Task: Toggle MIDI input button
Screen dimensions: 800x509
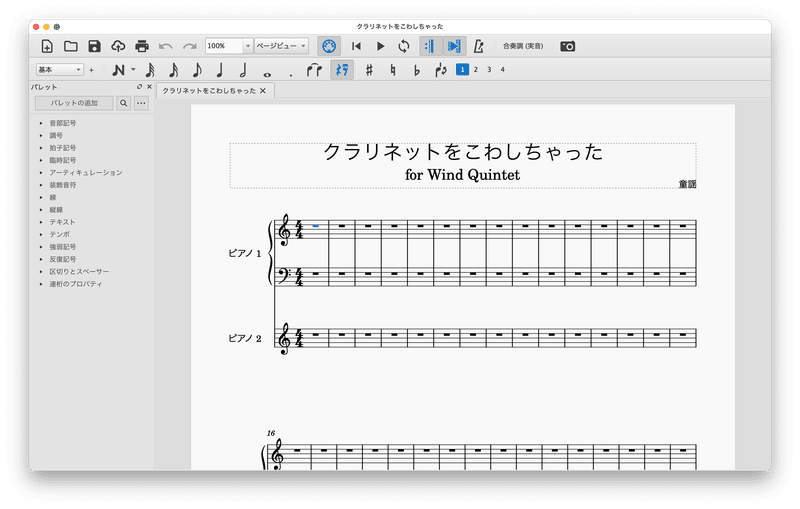Action: (x=329, y=46)
